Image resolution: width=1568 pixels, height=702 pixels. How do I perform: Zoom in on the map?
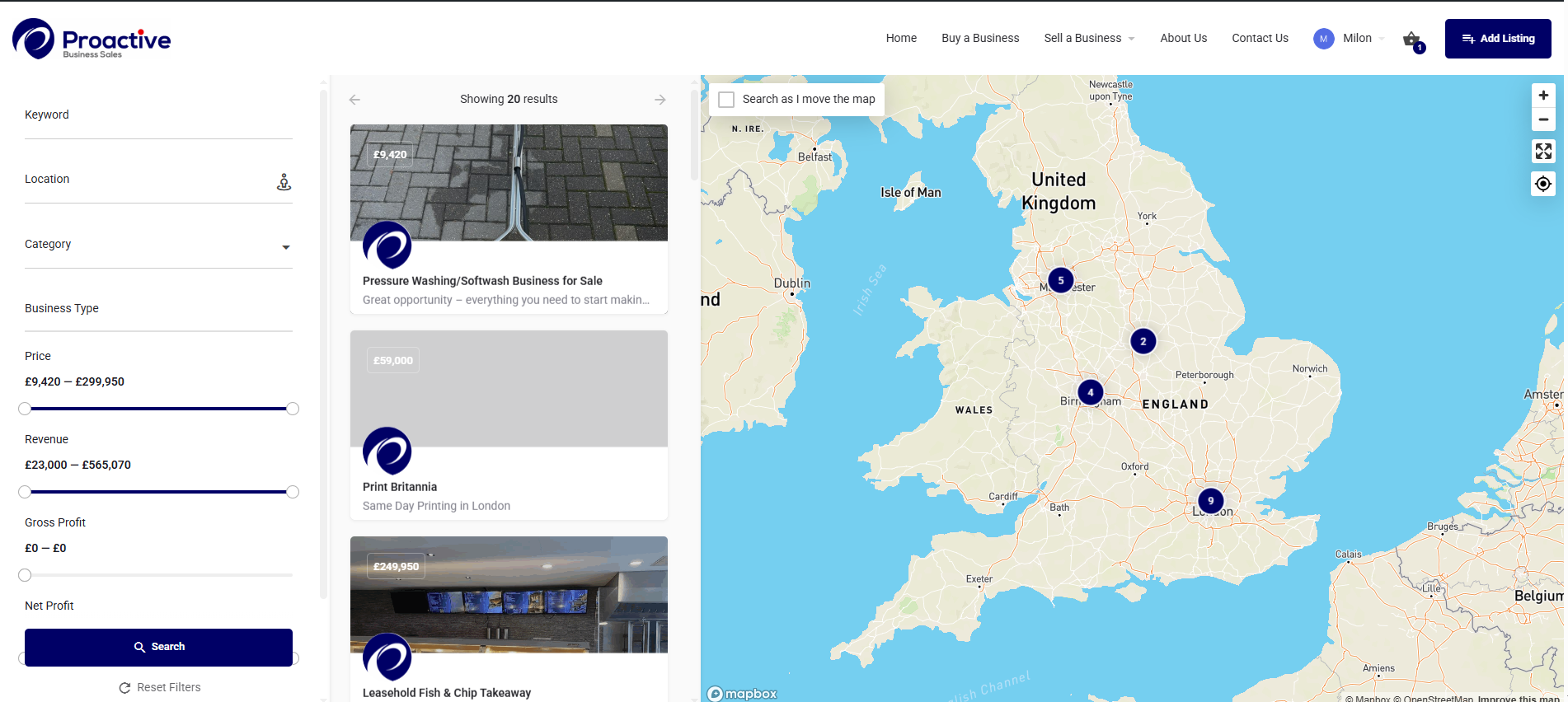tap(1542, 96)
